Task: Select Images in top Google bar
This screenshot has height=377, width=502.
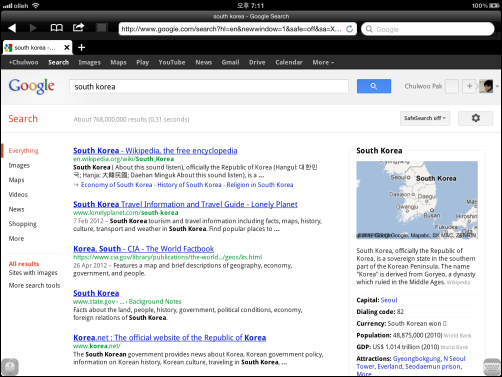Action: point(89,62)
